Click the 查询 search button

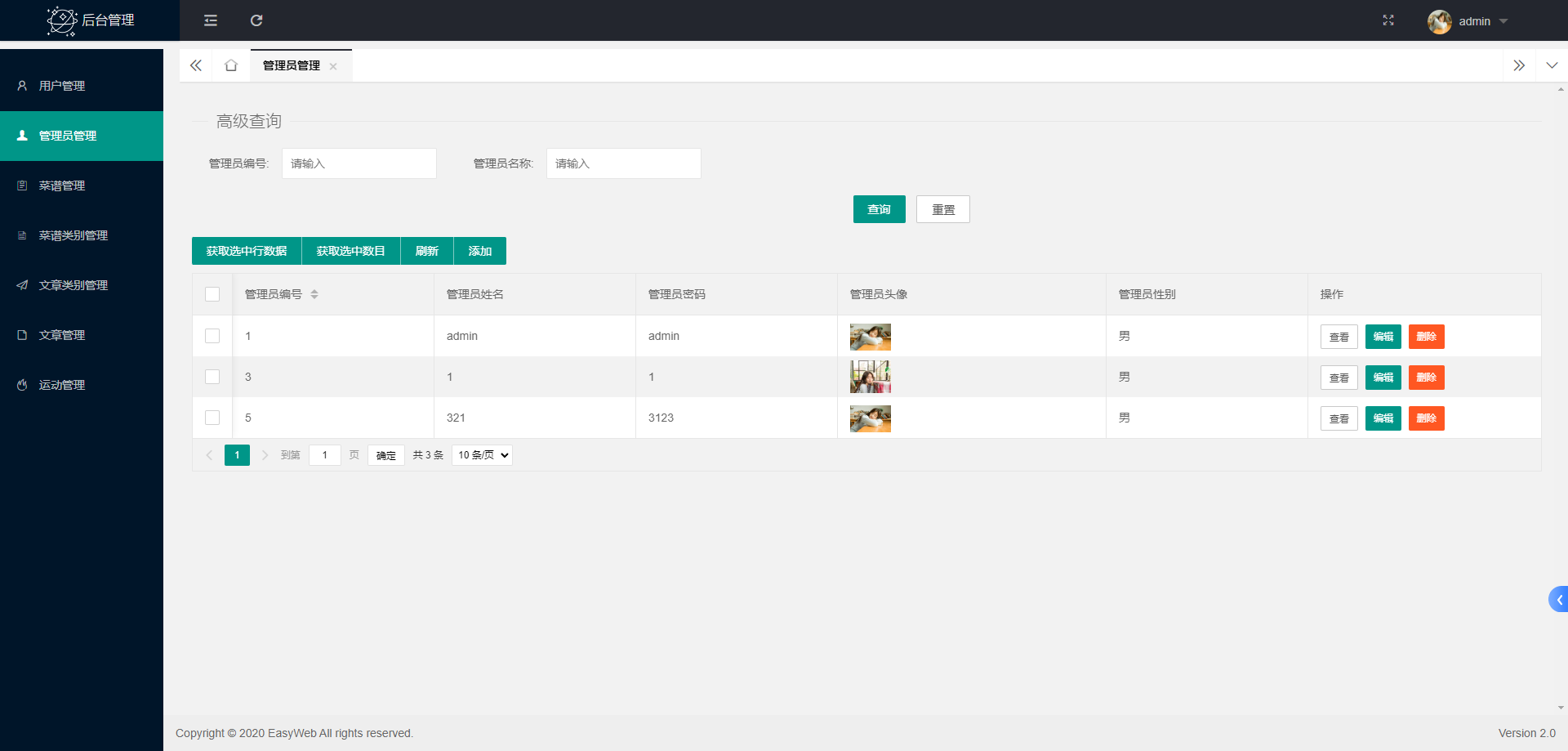[x=879, y=209]
